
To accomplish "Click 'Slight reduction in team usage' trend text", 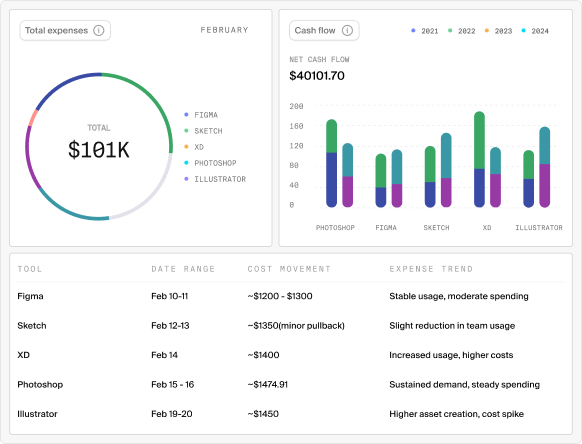I will pyautogui.click(x=452, y=326).
